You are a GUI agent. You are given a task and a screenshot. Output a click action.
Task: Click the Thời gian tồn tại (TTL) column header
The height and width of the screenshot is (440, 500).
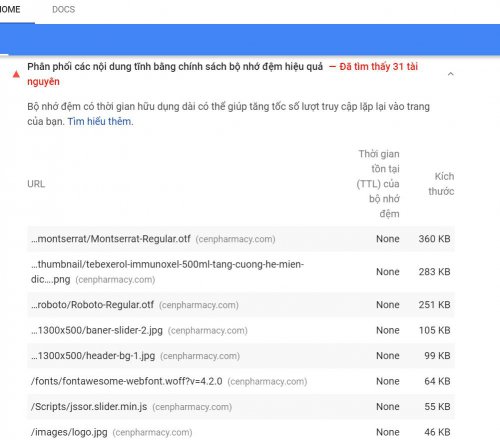click(x=378, y=184)
